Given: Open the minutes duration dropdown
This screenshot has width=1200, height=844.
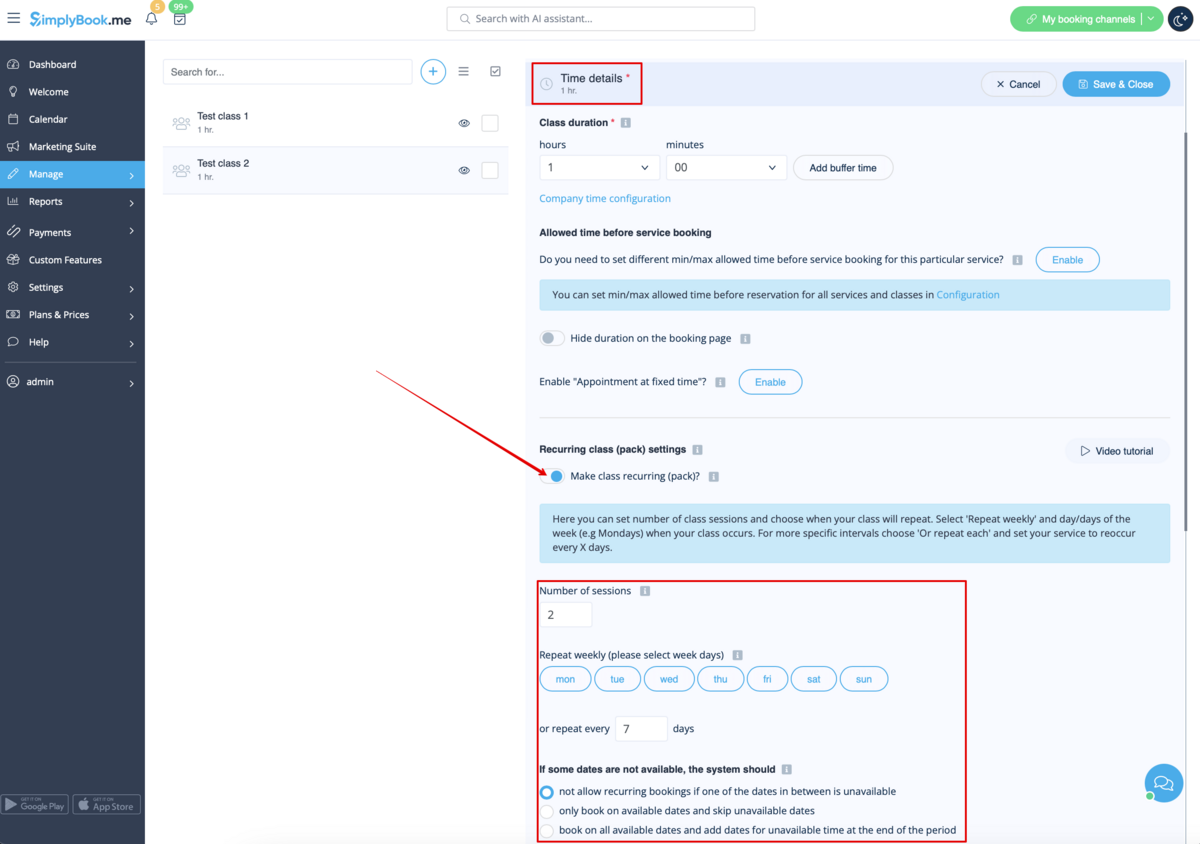Looking at the screenshot, I should [726, 168].
